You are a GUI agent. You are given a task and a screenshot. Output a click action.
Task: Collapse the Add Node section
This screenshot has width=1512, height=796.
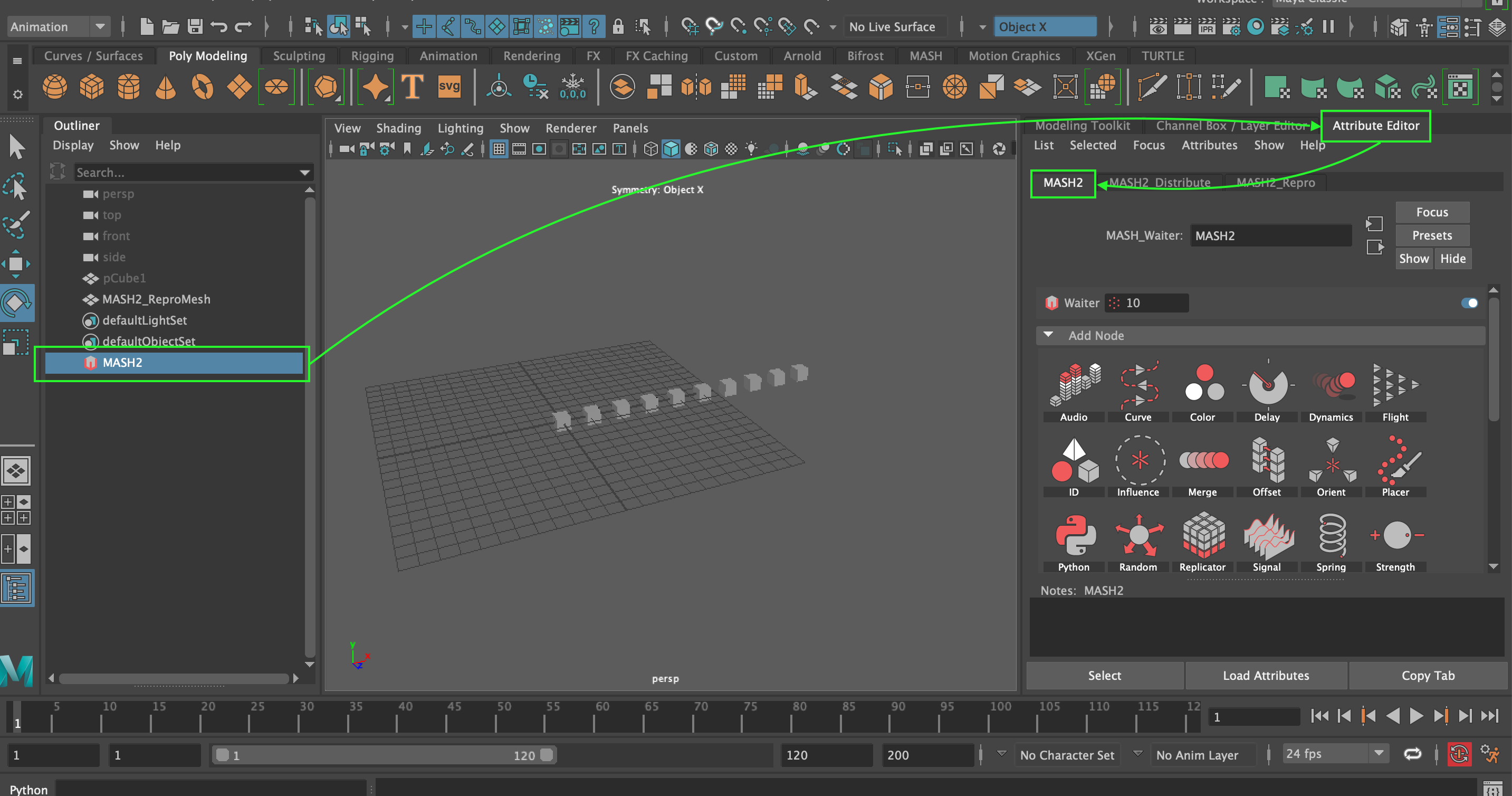coord(1048,335)
